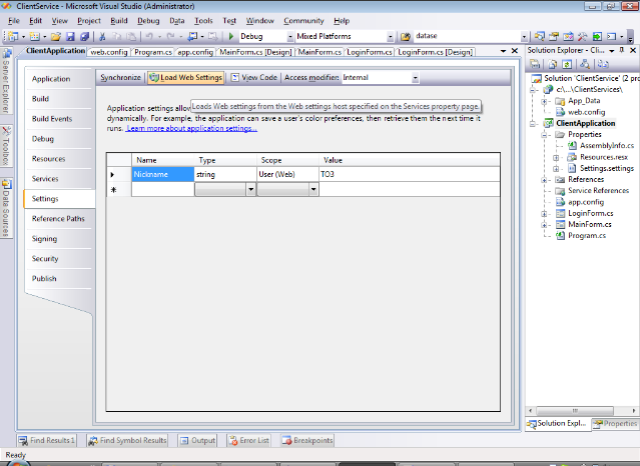Click the New Project toolbar icon

(13, 37)
